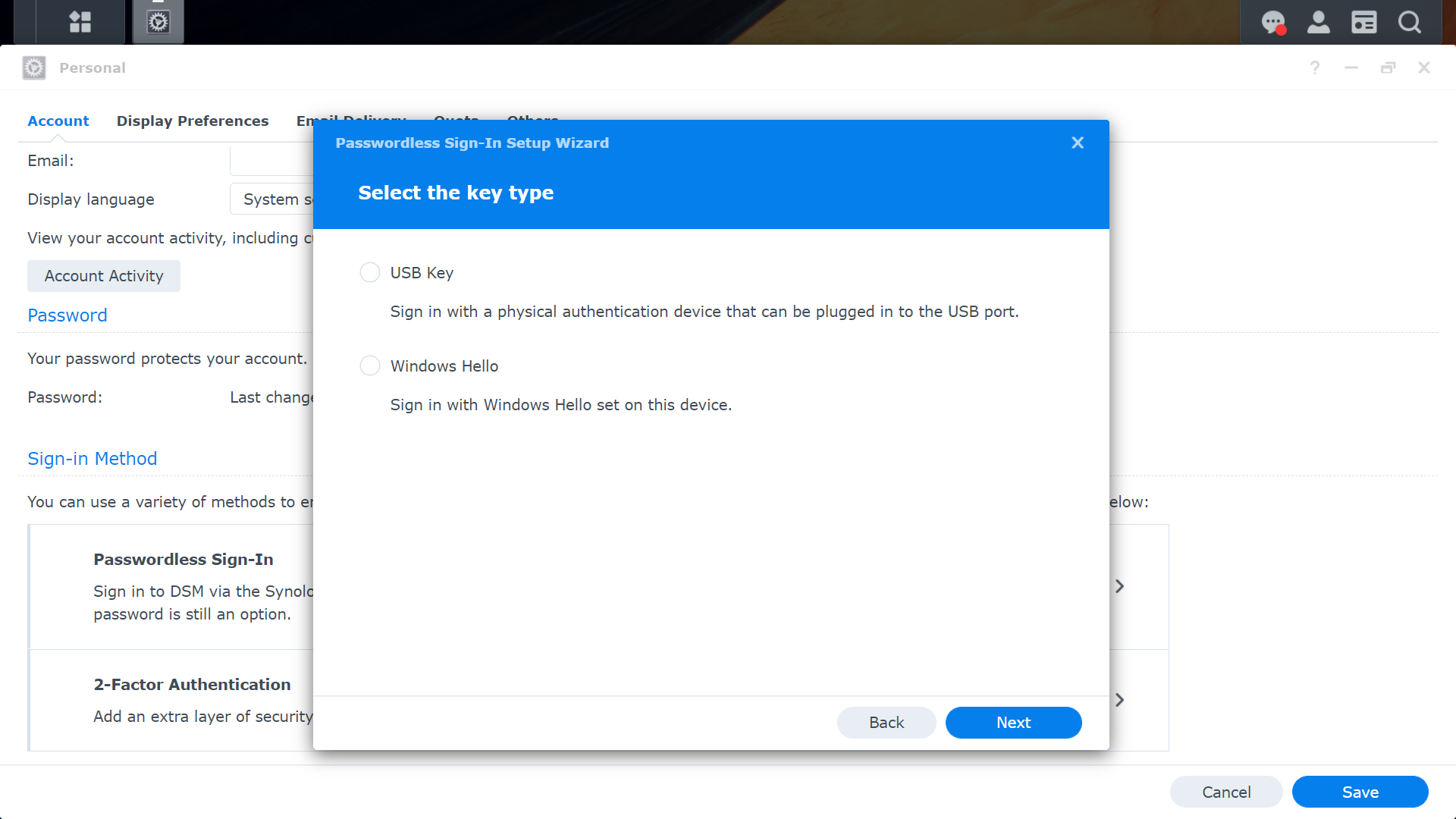Expand the 2-Factor Authentication chevron
Screen dimensions: 1456x819
click(x=1119, y=700)
